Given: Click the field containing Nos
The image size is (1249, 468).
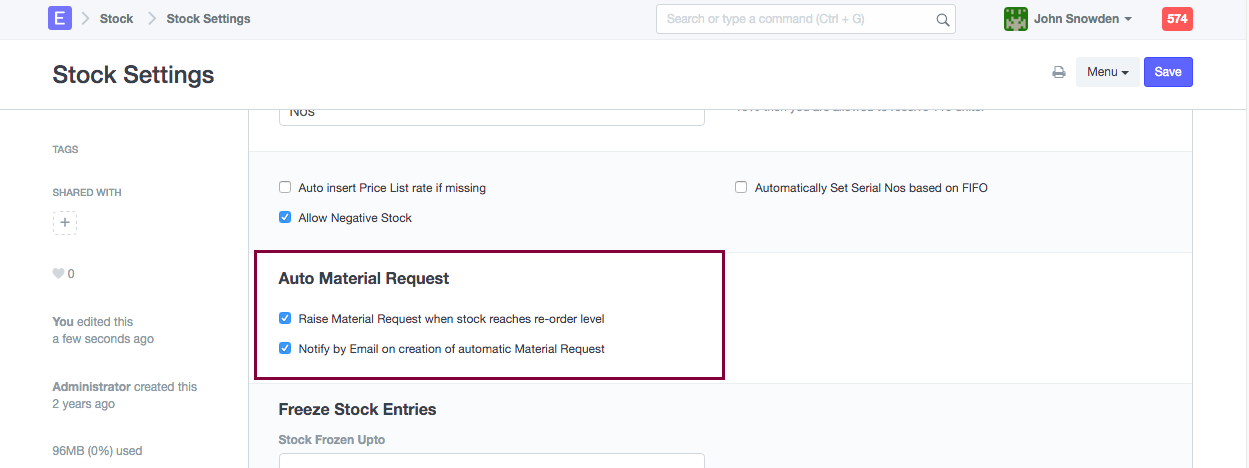Looking at the screenshot, I should pyautogui.click(x=491, y=113).
